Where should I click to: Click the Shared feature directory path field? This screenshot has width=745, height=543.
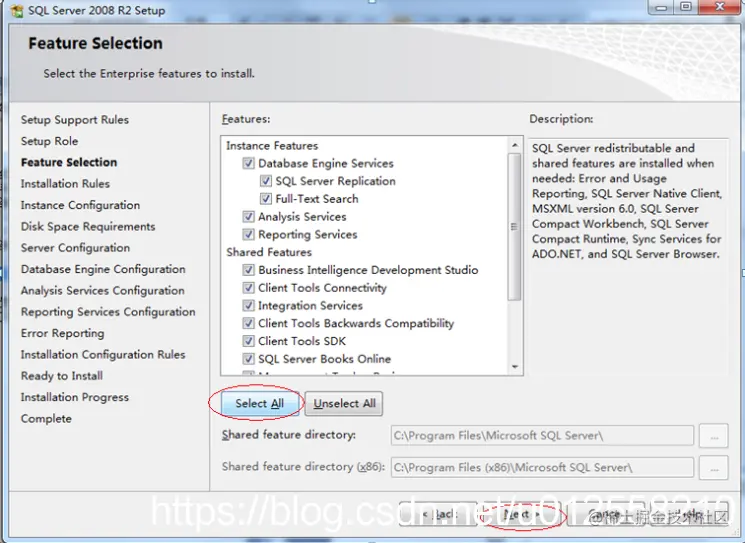pyautogui.click(x=542, y=436)
